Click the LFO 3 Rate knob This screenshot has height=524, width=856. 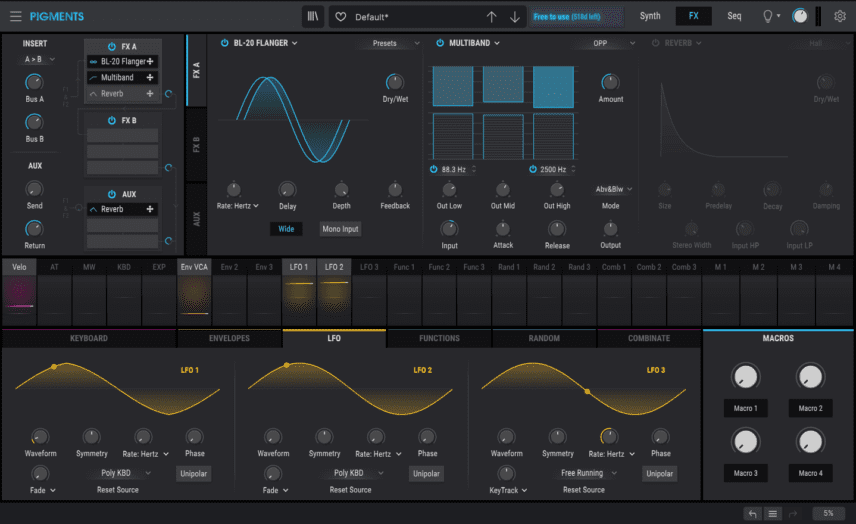[609, 437]
